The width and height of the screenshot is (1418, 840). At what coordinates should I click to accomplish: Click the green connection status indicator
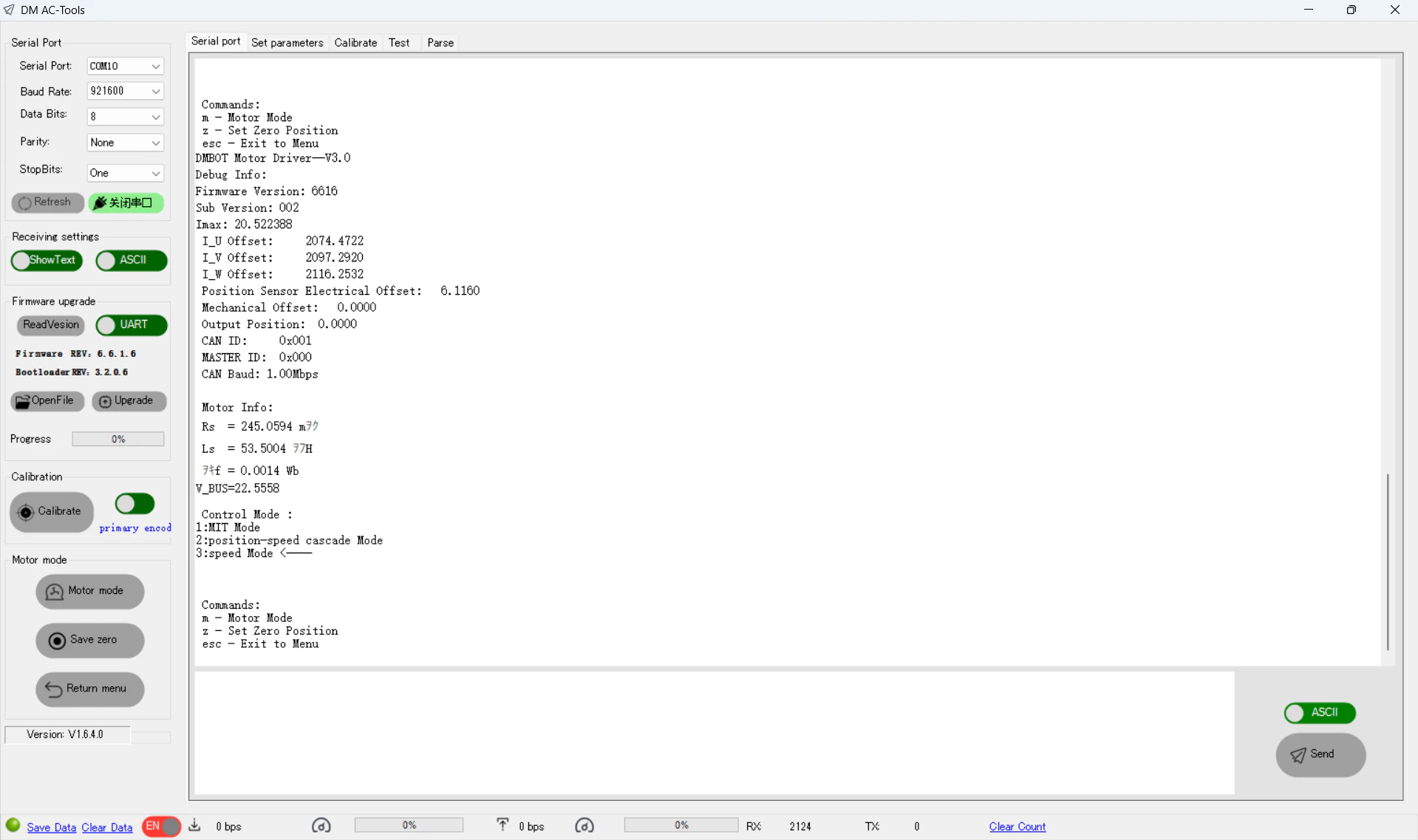point(13,825)
